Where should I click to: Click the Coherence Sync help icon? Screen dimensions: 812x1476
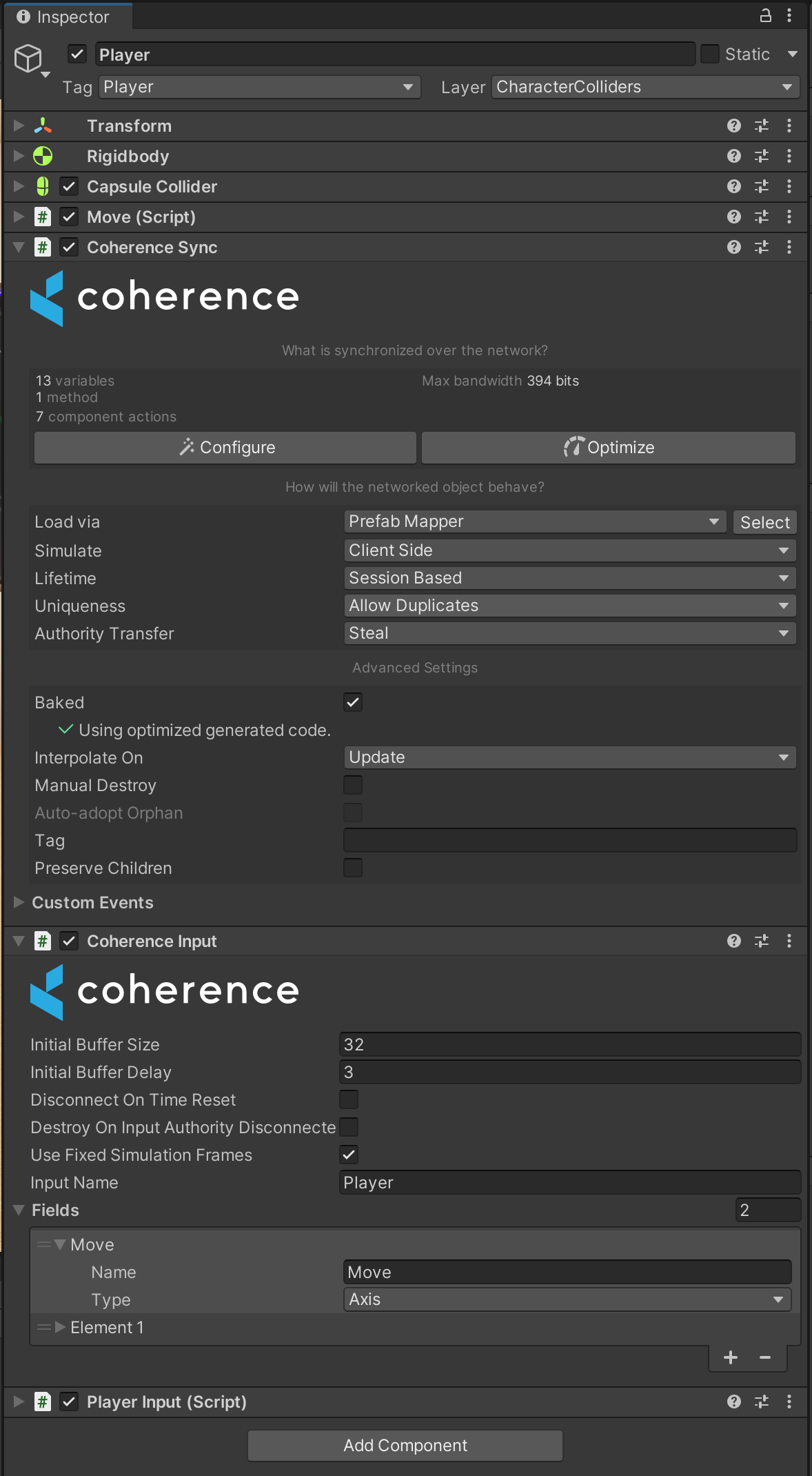click(733, 247)
